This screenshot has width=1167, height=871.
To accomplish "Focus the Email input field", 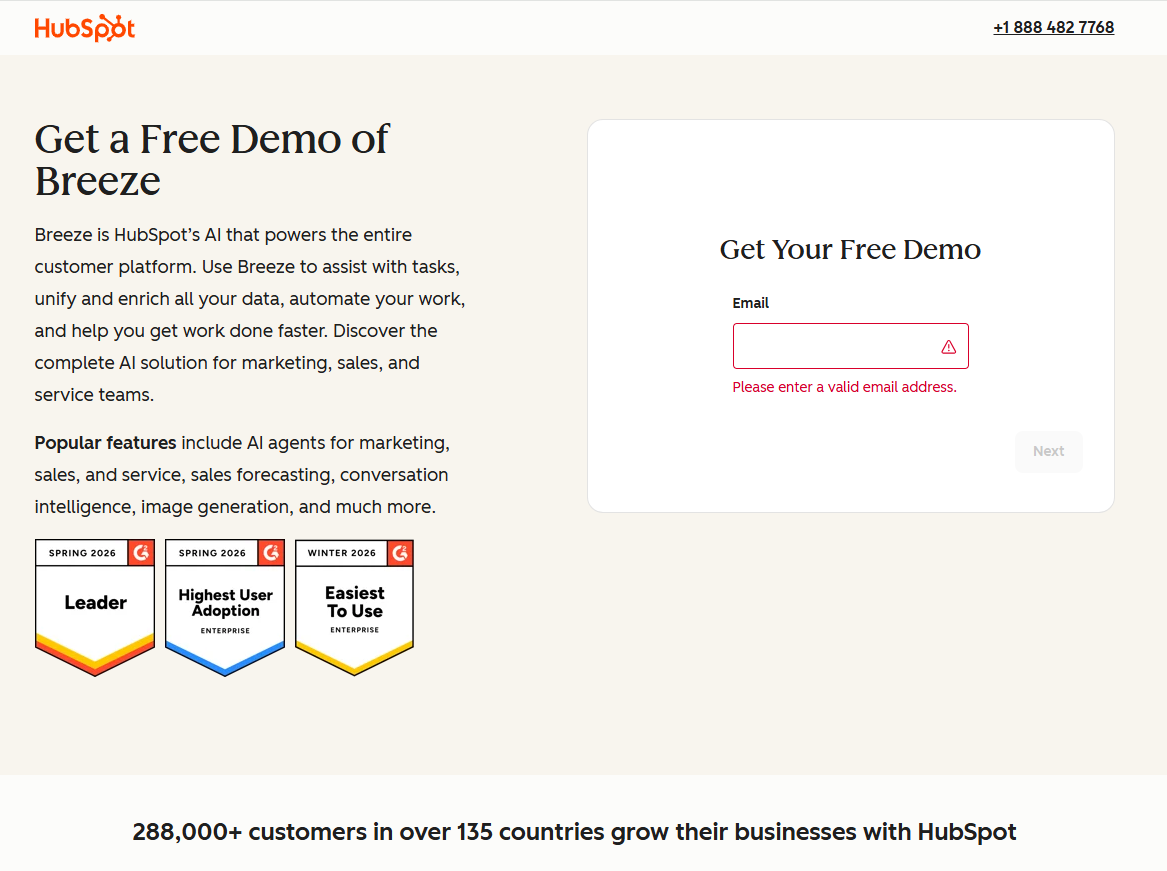I will [851, 346].
